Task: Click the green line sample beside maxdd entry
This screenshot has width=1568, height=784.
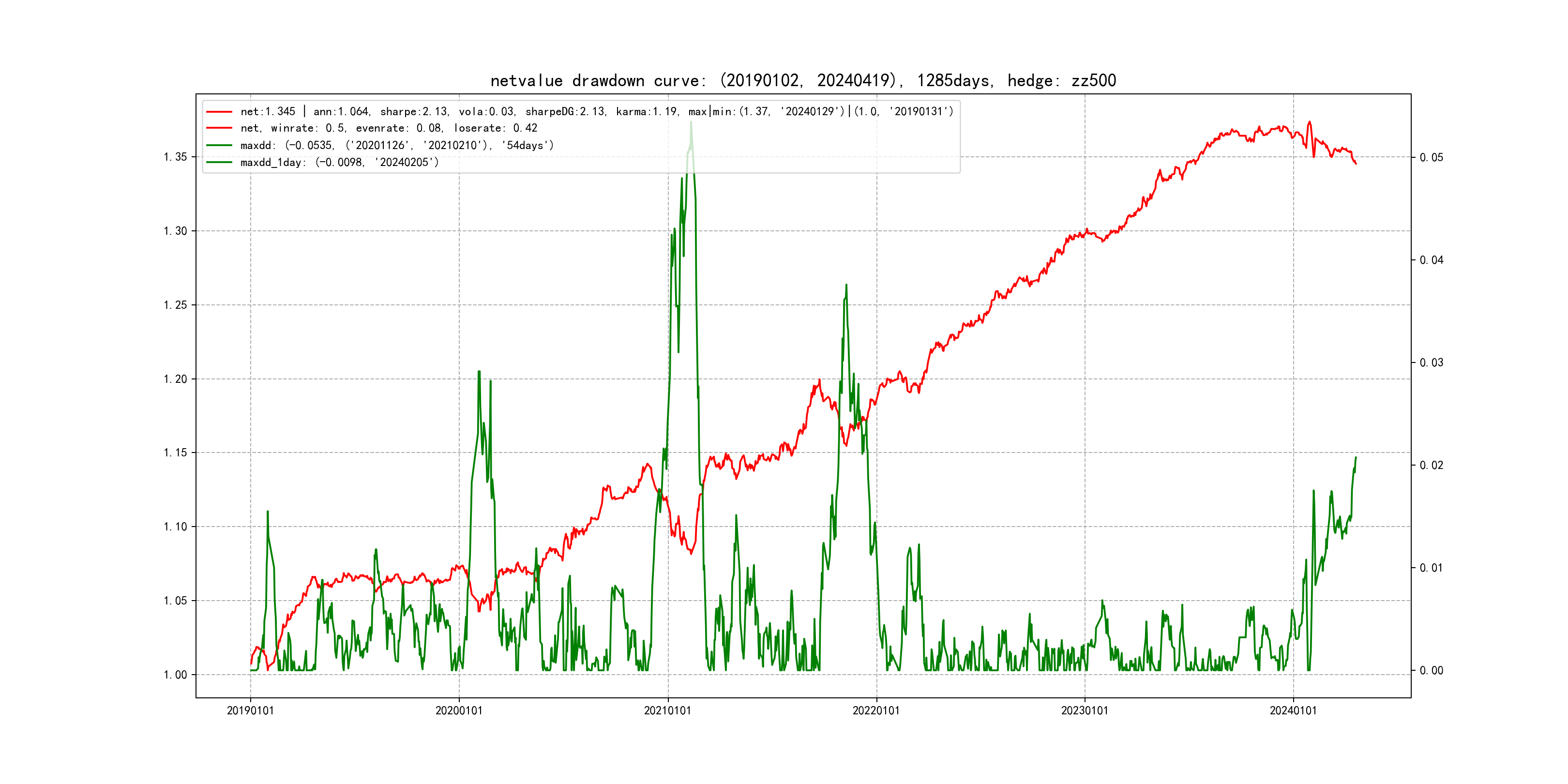Action: click(219, 146)
